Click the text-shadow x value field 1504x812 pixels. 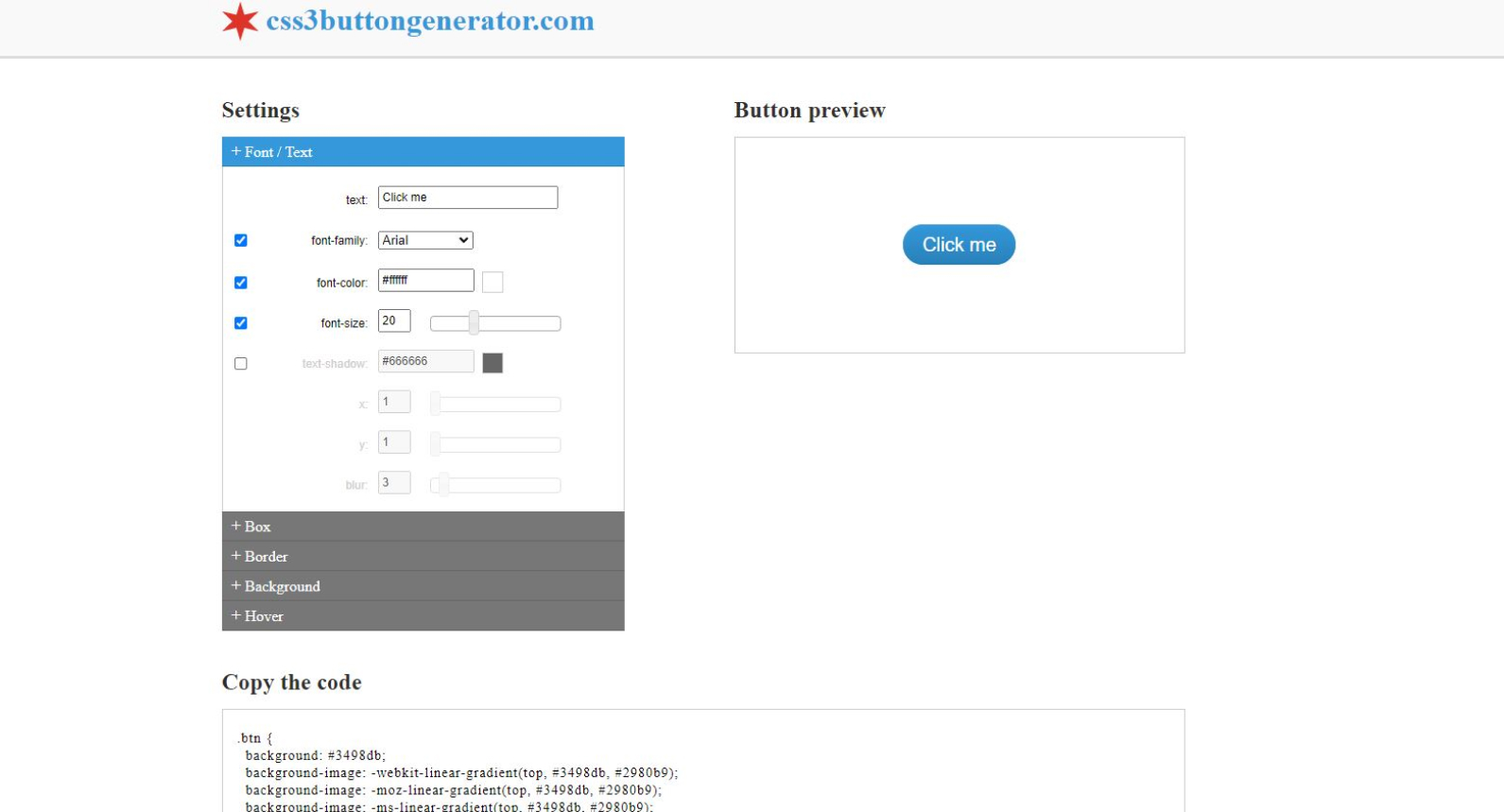click(394, 402)
